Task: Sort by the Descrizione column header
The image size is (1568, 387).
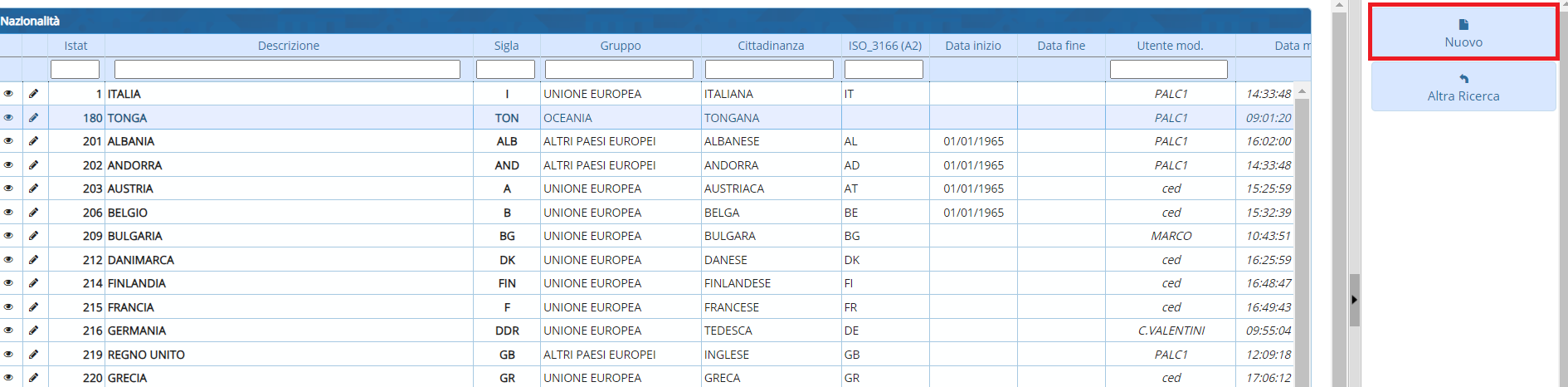Action: tap(288, 46)
